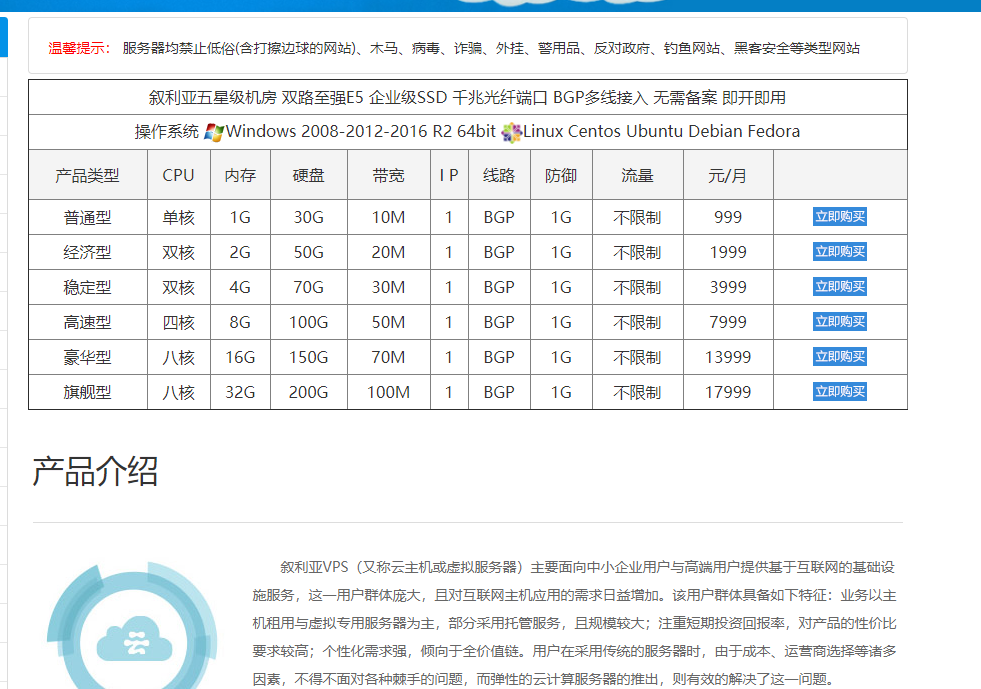Click the 叙利亚五星级机房 banner text row

pos(467,97)
